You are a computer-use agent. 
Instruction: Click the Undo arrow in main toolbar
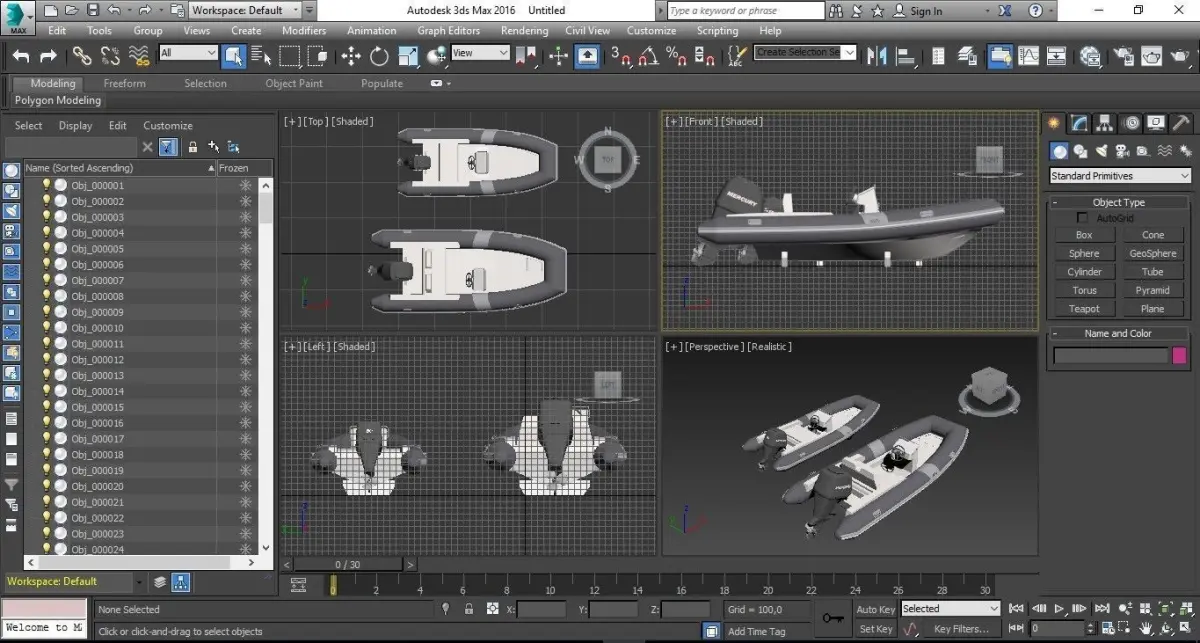coord(21,56)
